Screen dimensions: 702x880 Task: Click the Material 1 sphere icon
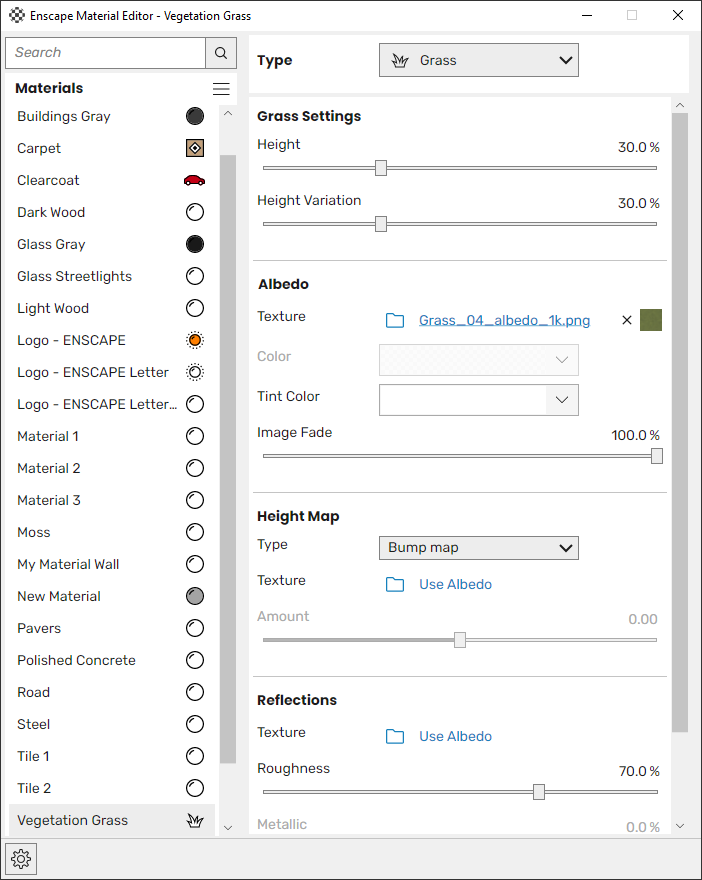tap(195, 436)
